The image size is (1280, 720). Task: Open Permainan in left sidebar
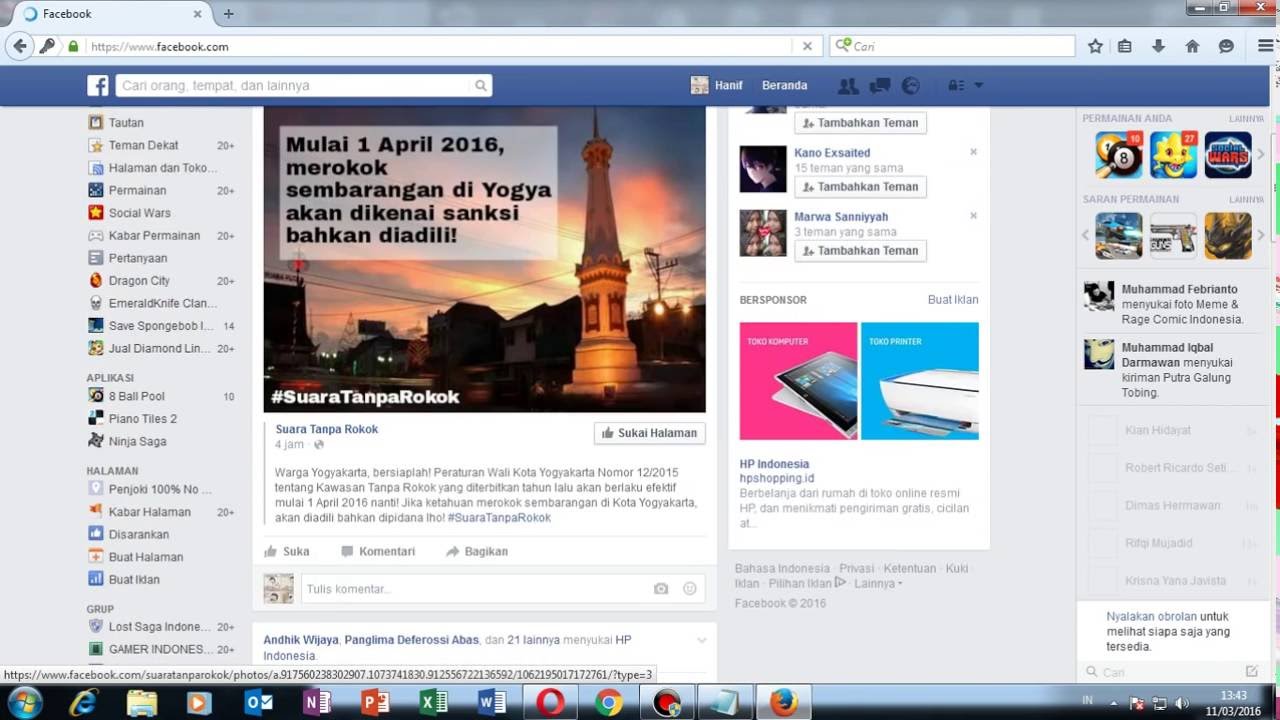click(137, 190)
